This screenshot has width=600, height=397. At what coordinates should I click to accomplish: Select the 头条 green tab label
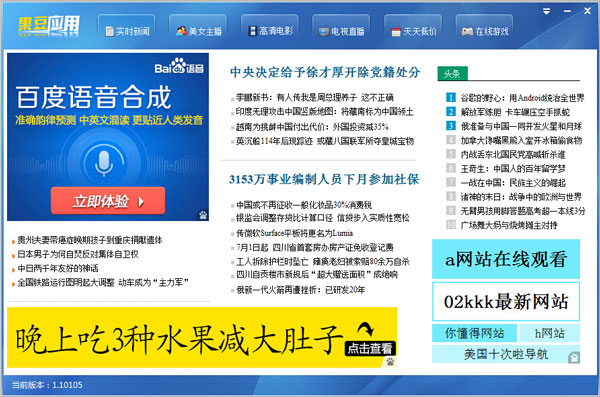click(x=452, y=74)
